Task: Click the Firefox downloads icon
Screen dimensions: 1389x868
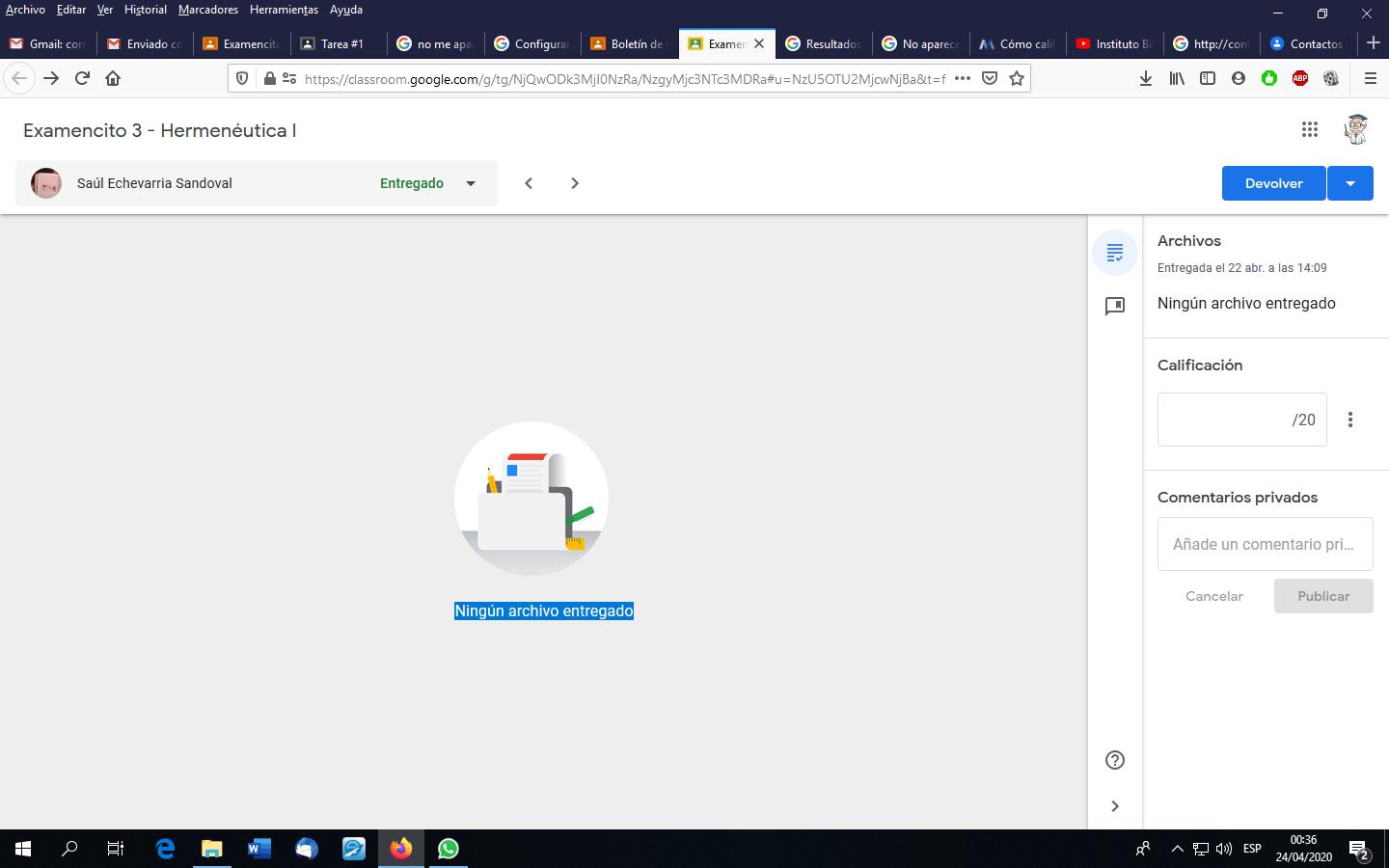Action: pos(1145,78)
